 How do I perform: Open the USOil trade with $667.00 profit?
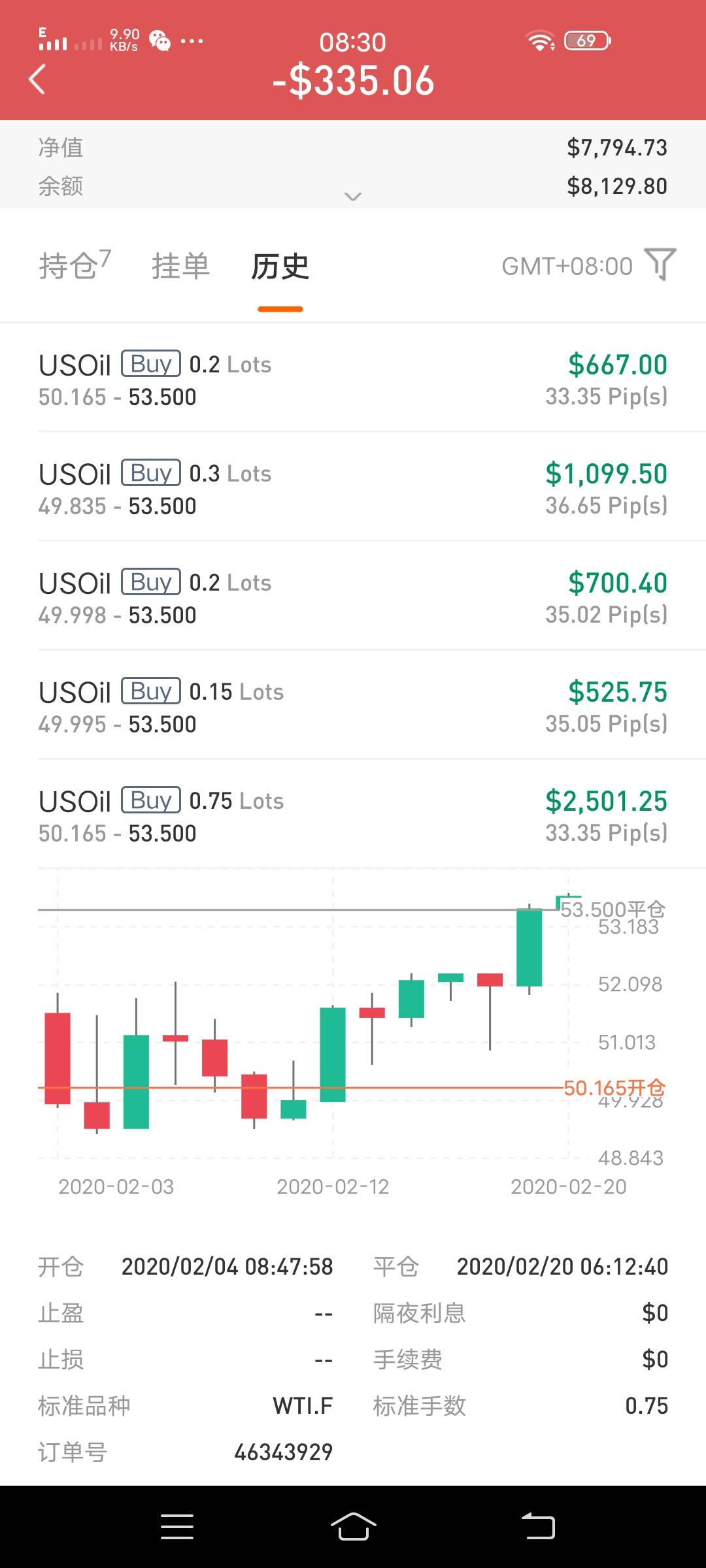coord(353,380)
